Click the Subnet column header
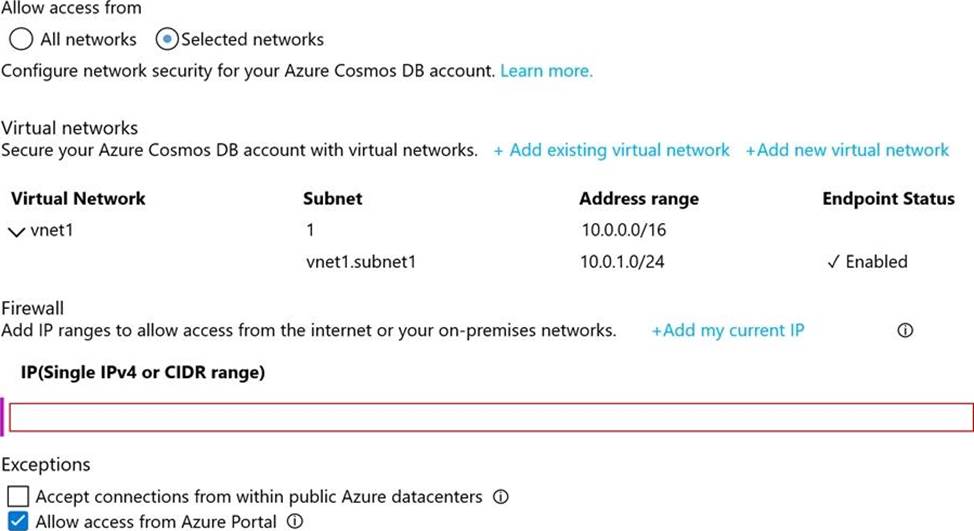 [x=332, y=198]
